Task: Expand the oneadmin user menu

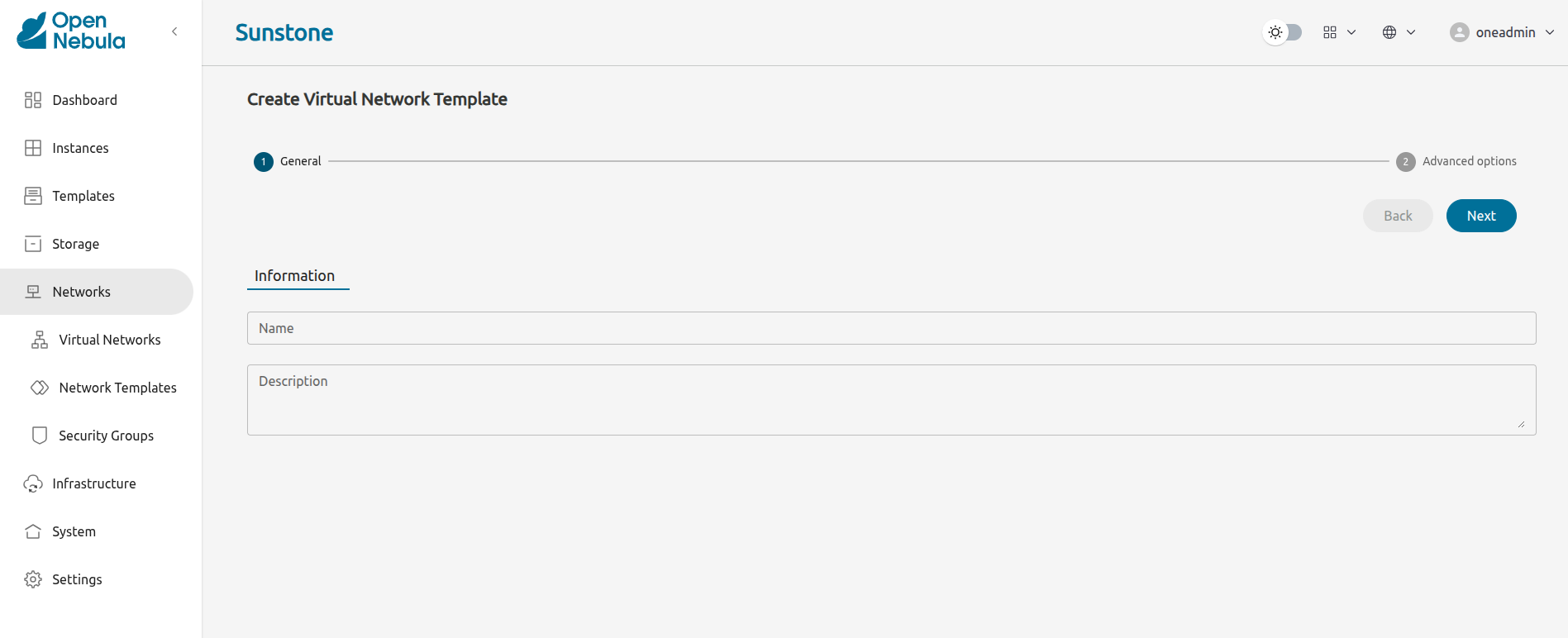Action: point(1502,32)
